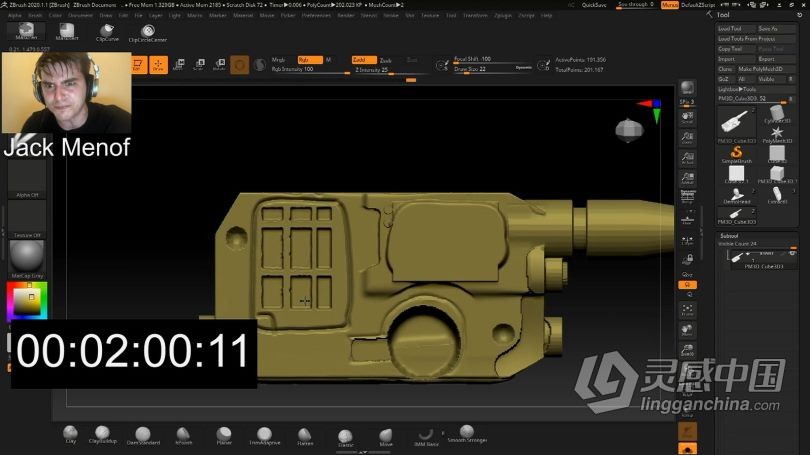Screen dimensions: 810x455
Task: Choose the hPolish brush
Action: (x=183, y=435)
